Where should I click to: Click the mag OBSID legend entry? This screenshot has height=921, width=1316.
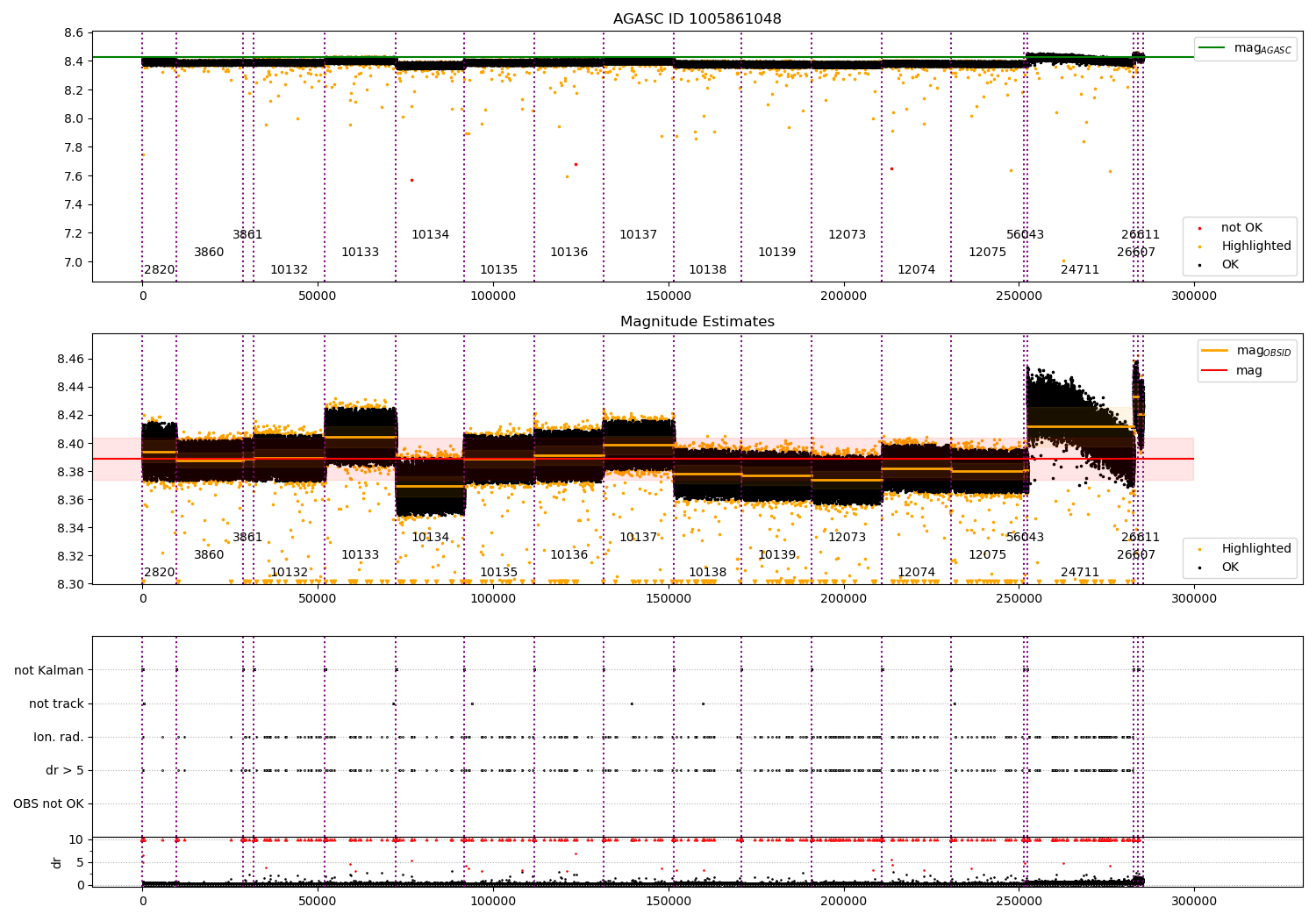tap(1247, 351)
